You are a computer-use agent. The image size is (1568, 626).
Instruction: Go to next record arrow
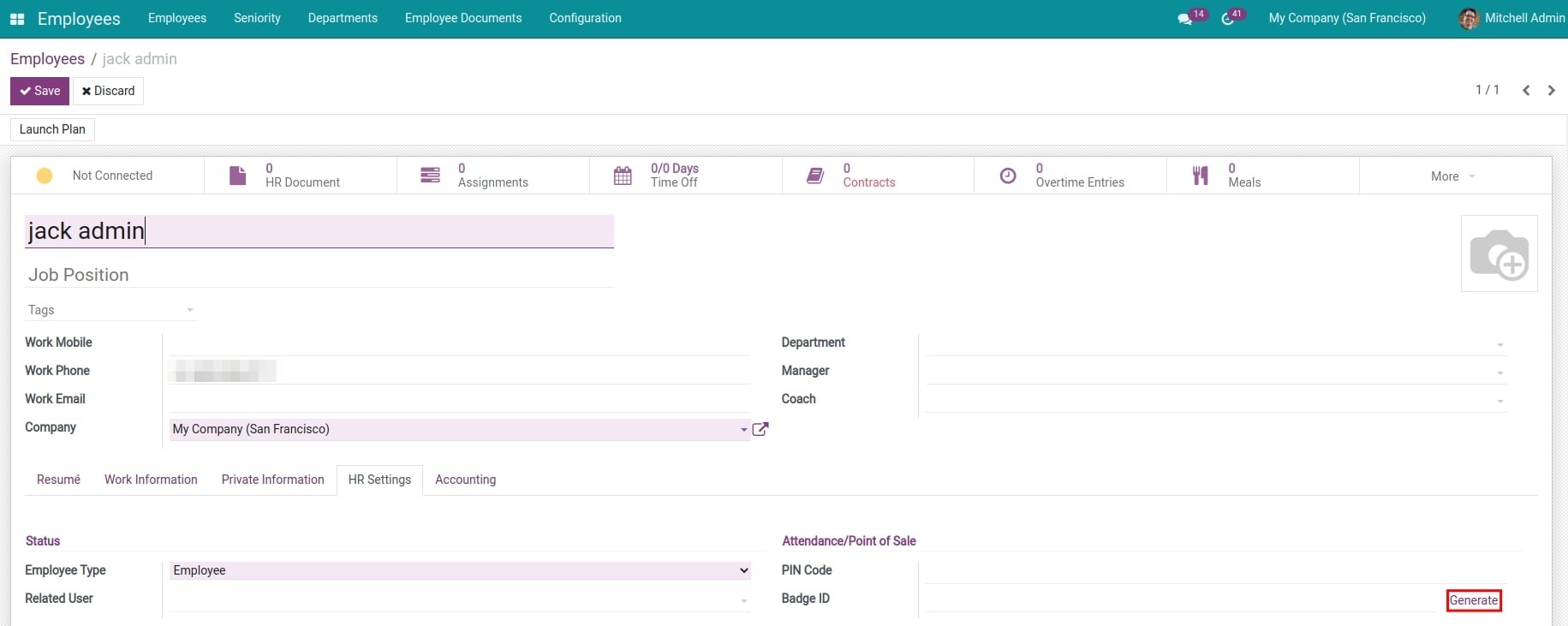tap(1551, 91)
